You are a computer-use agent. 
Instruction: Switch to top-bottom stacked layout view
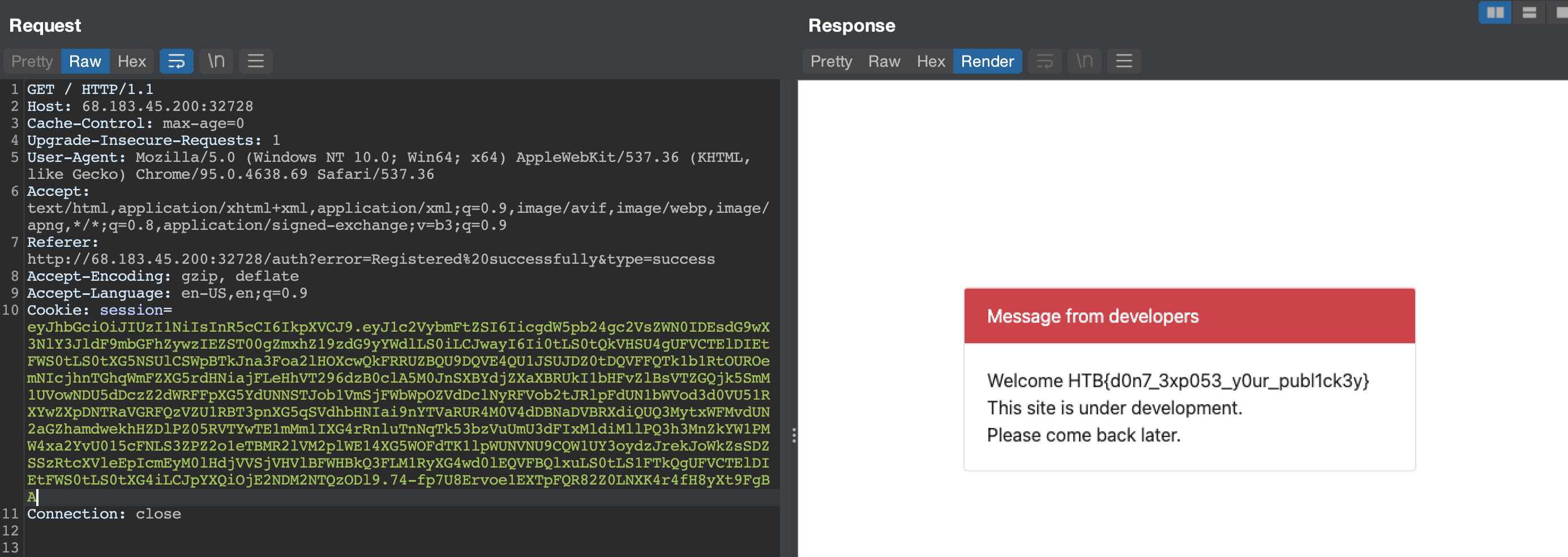coord(1529,12)
